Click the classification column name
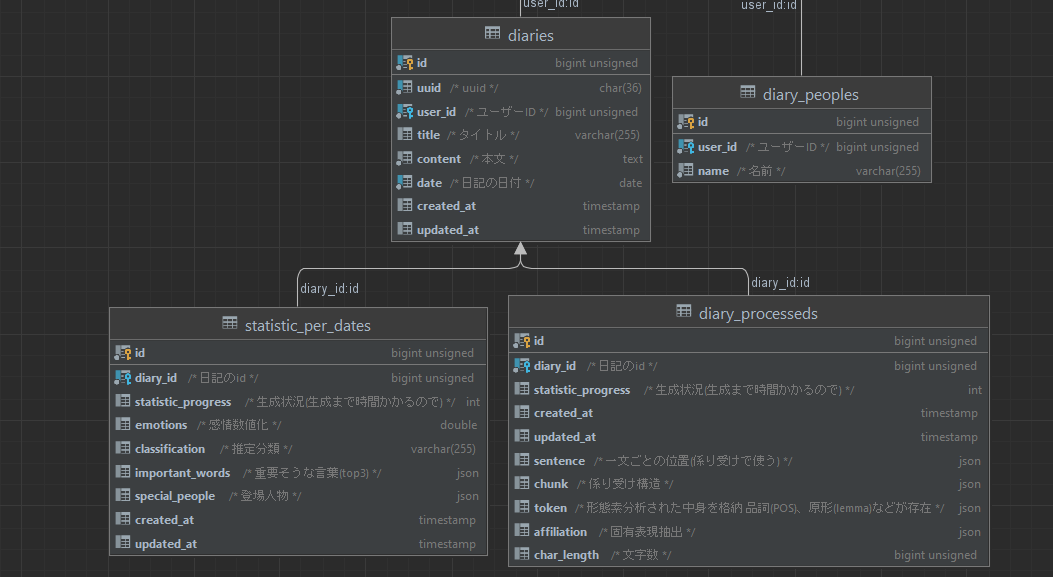 click(169, 449)
